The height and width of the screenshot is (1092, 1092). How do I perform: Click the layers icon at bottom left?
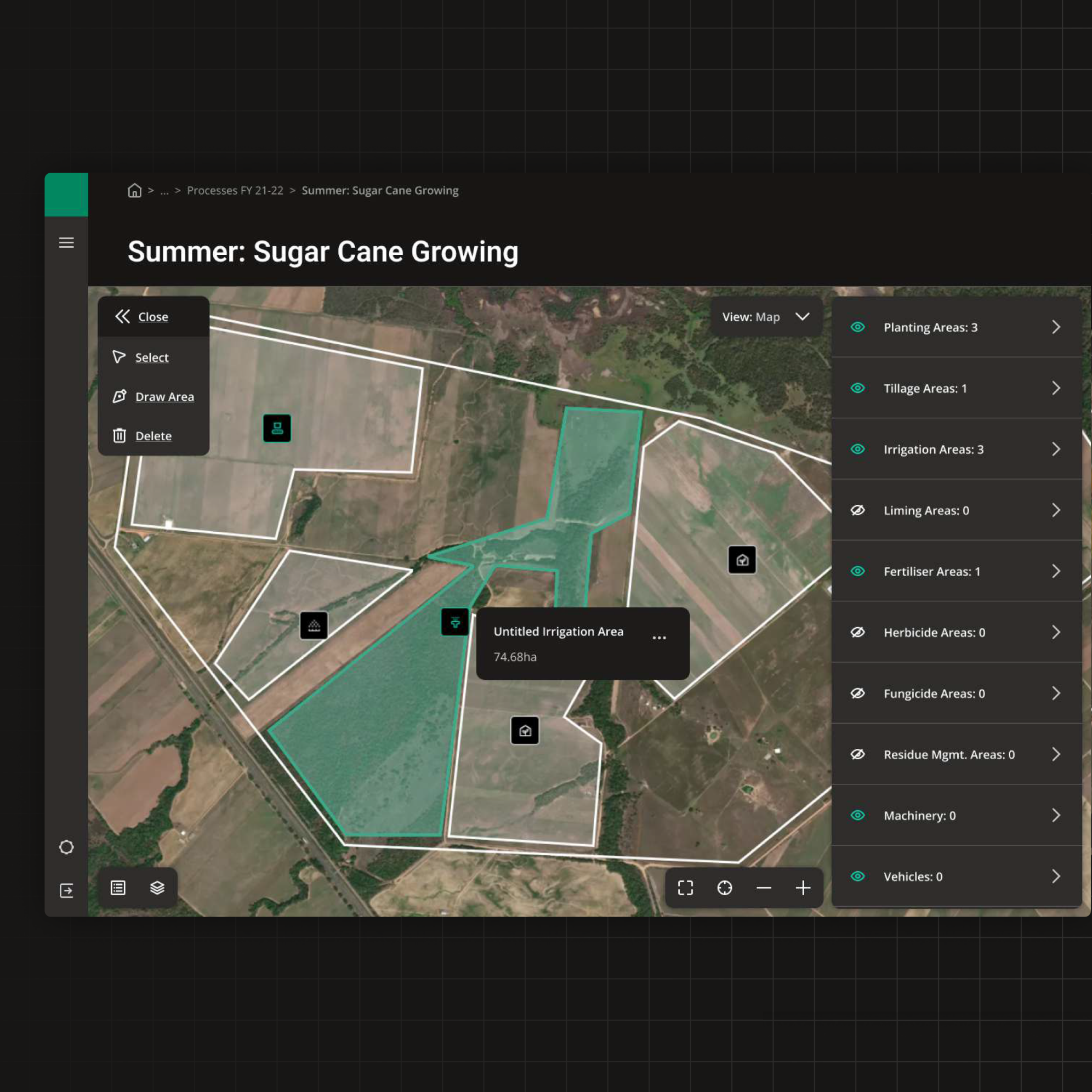[x=157, y=888]
